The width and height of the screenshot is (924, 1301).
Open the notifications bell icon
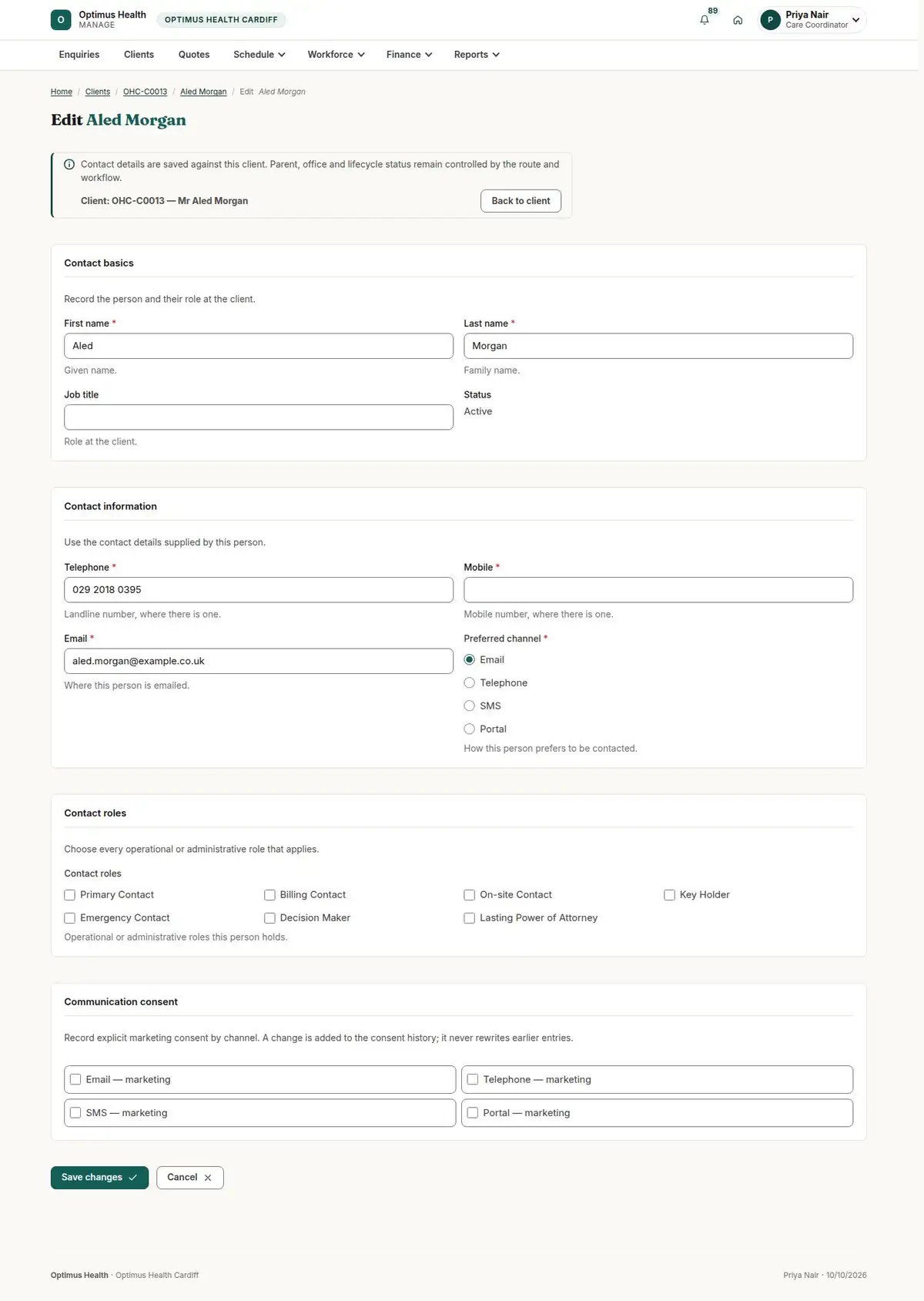click(704, 20)
